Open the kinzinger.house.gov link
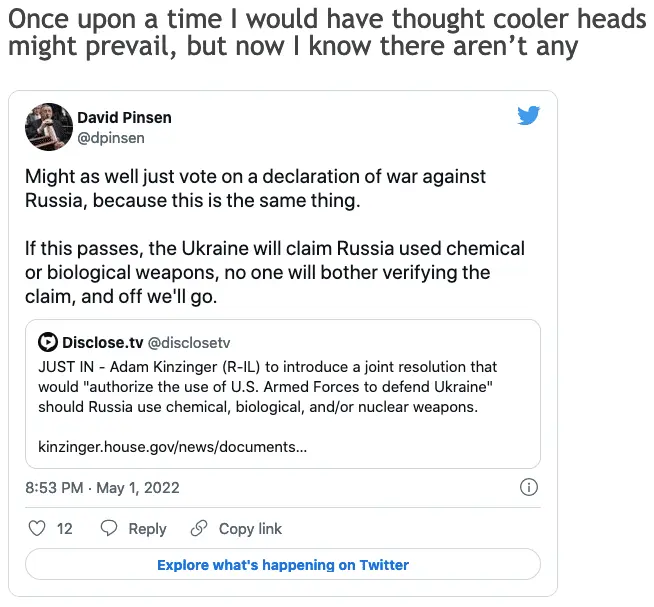 tap(172, 447)
